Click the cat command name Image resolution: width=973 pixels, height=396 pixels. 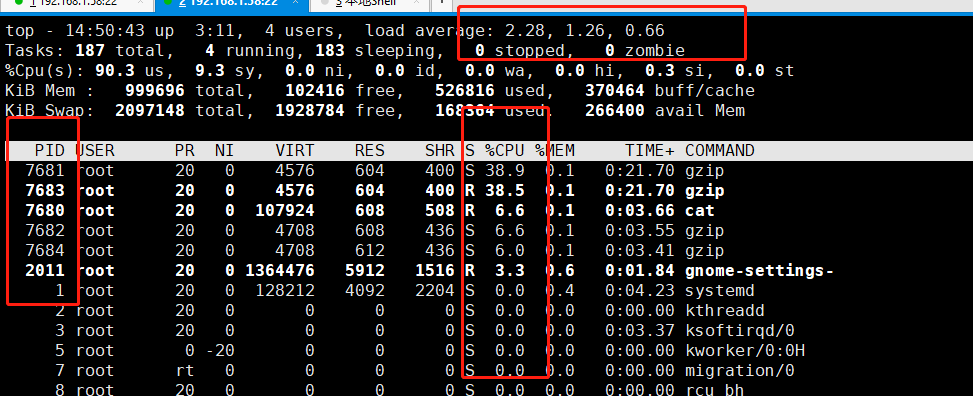click(x=700, y=211)
